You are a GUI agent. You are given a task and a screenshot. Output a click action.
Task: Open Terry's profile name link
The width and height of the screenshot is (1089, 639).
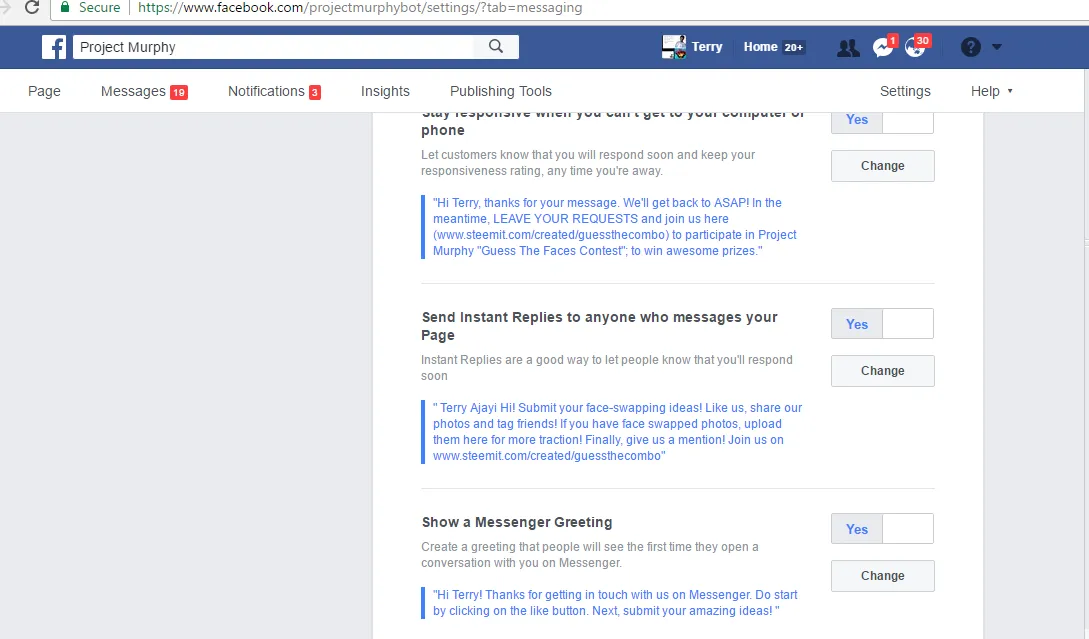point(707,47)
